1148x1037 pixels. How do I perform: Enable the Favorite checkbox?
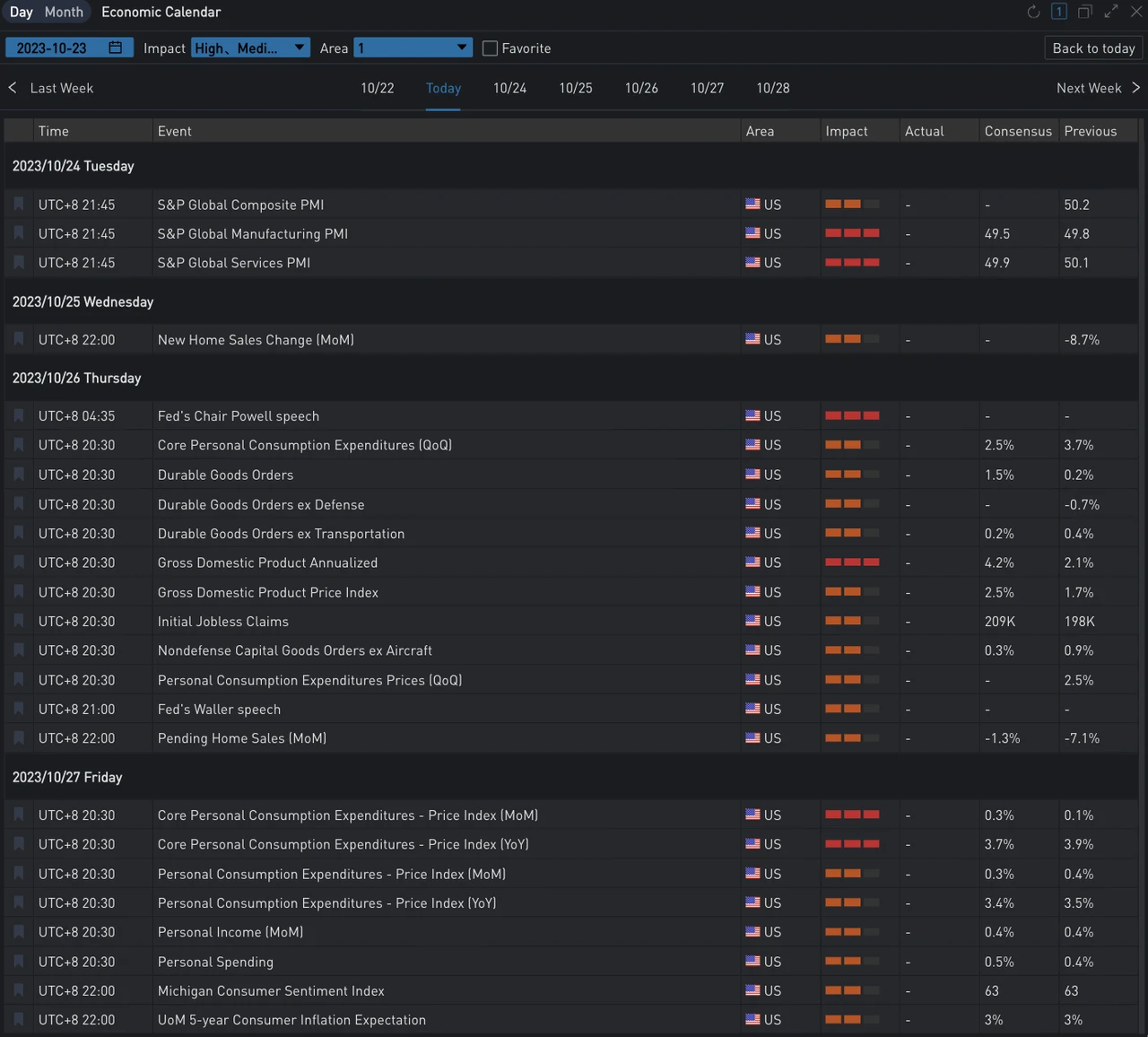(x=490, y=48)
